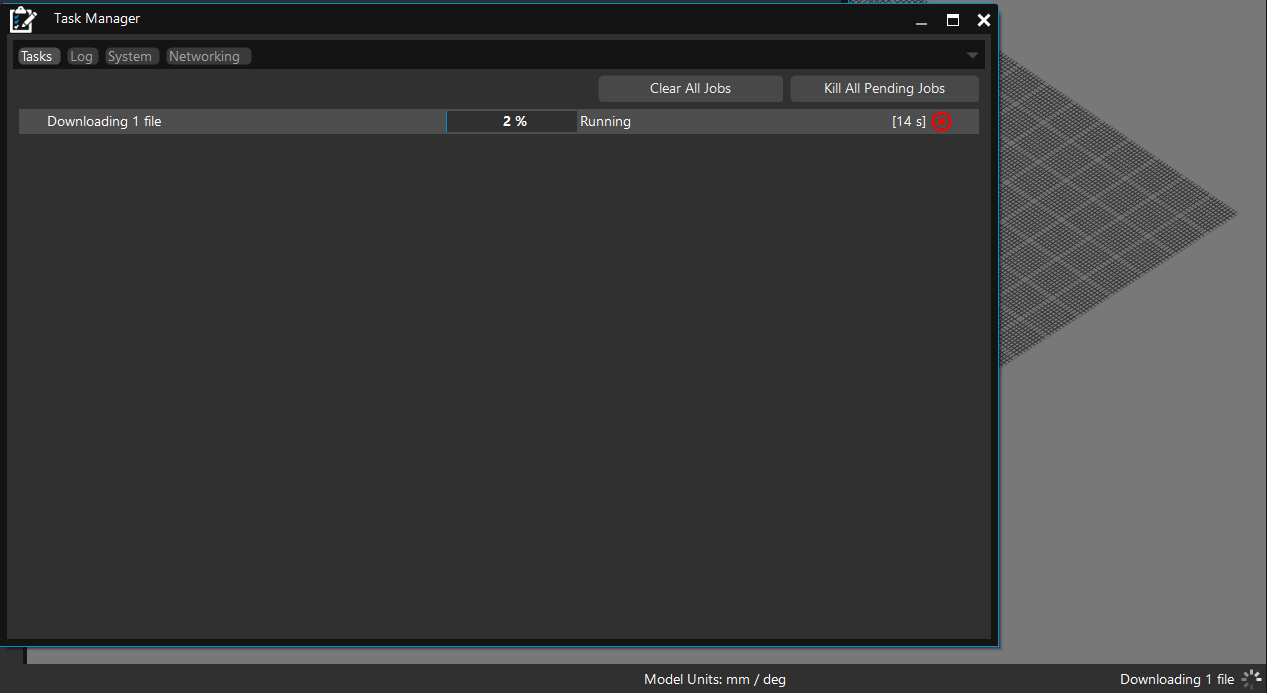Screen dimensions: 1267x693
Task: Click the 14 s elapsed time label
Action: pos(908,122)
